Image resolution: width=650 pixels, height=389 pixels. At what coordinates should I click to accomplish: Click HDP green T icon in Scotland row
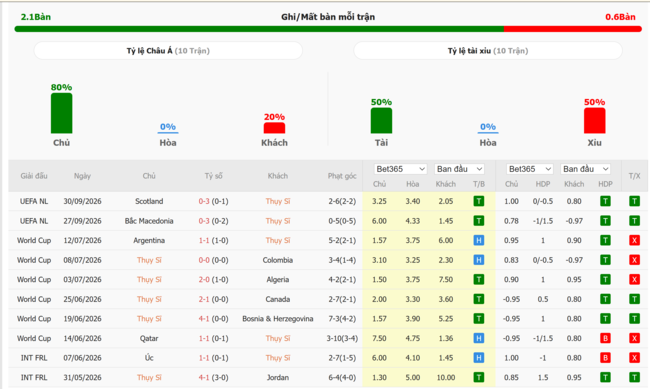(x=605, y=201)
